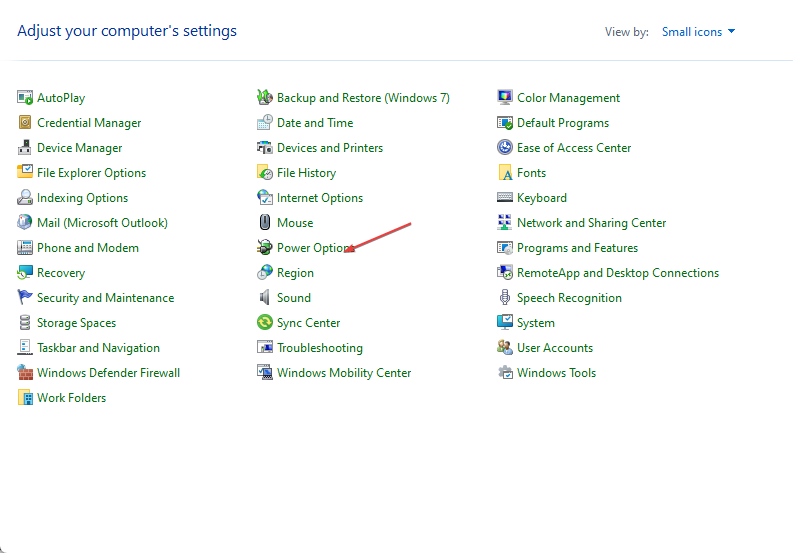Open the Programs and Features link
793x553 pixels.
[x=577, y=248]
